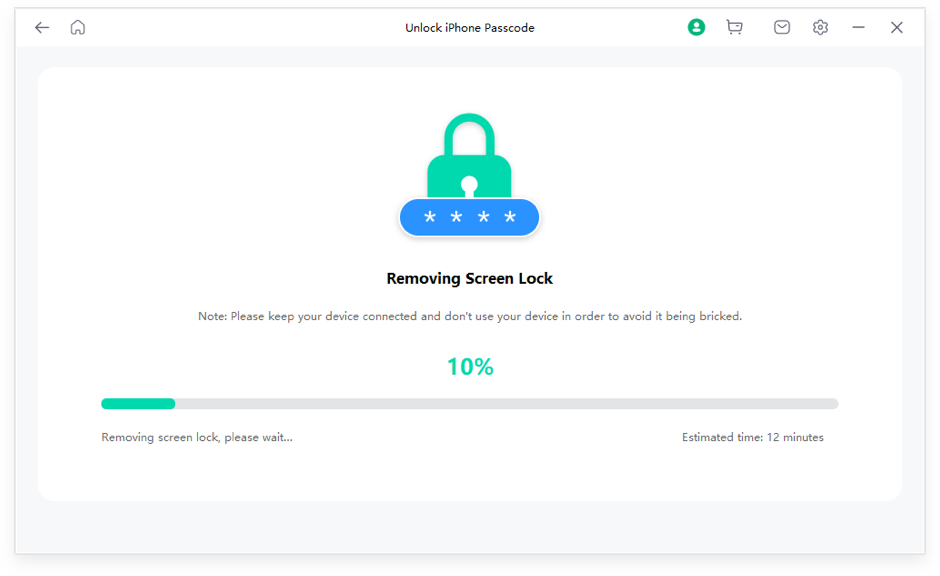Go to the home screen icon

[78, 28]
